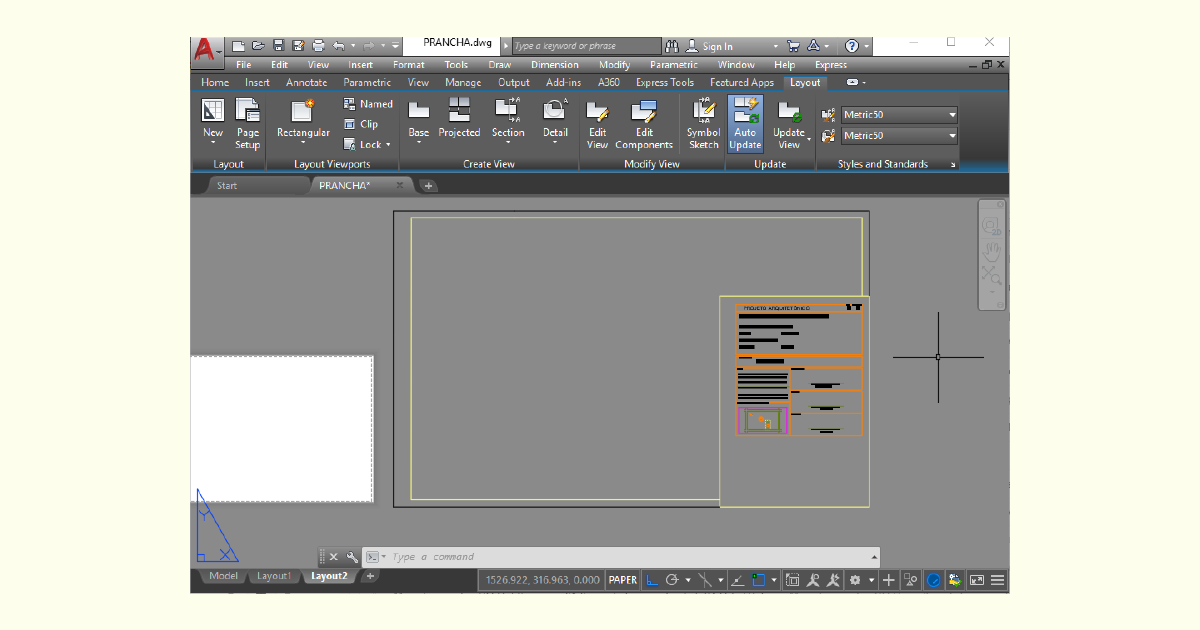Screen dimensions: 1200x630
Task: Open the lower Metric50 style dropdown
Action: pos(952,136)
